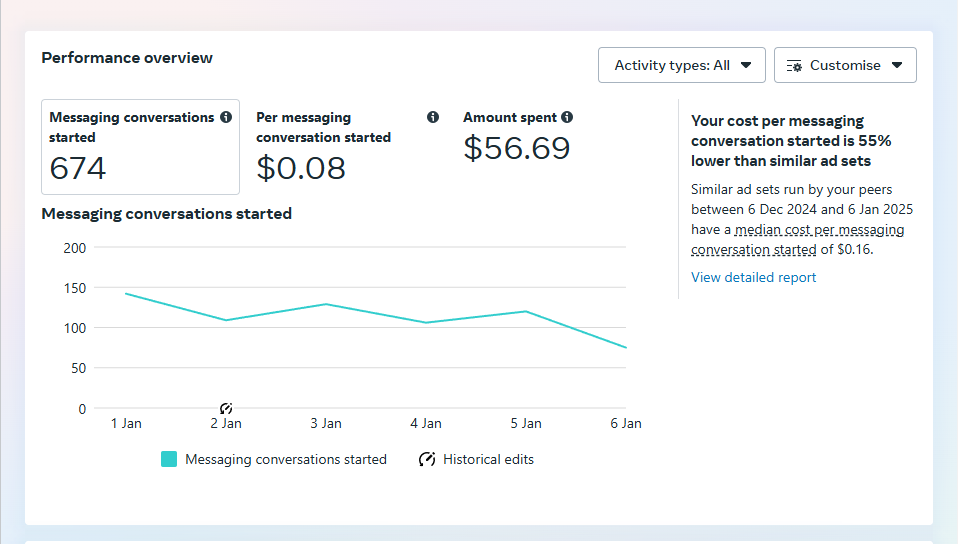Click the teal legend colour swatch

[x=169, y=459]
